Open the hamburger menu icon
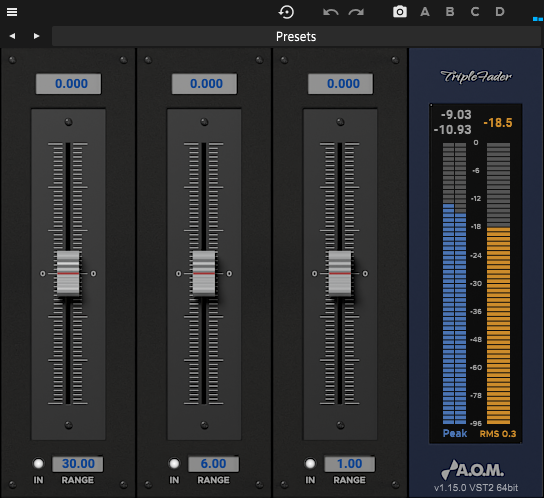The image size is (544, 498). tap(12, 12)
